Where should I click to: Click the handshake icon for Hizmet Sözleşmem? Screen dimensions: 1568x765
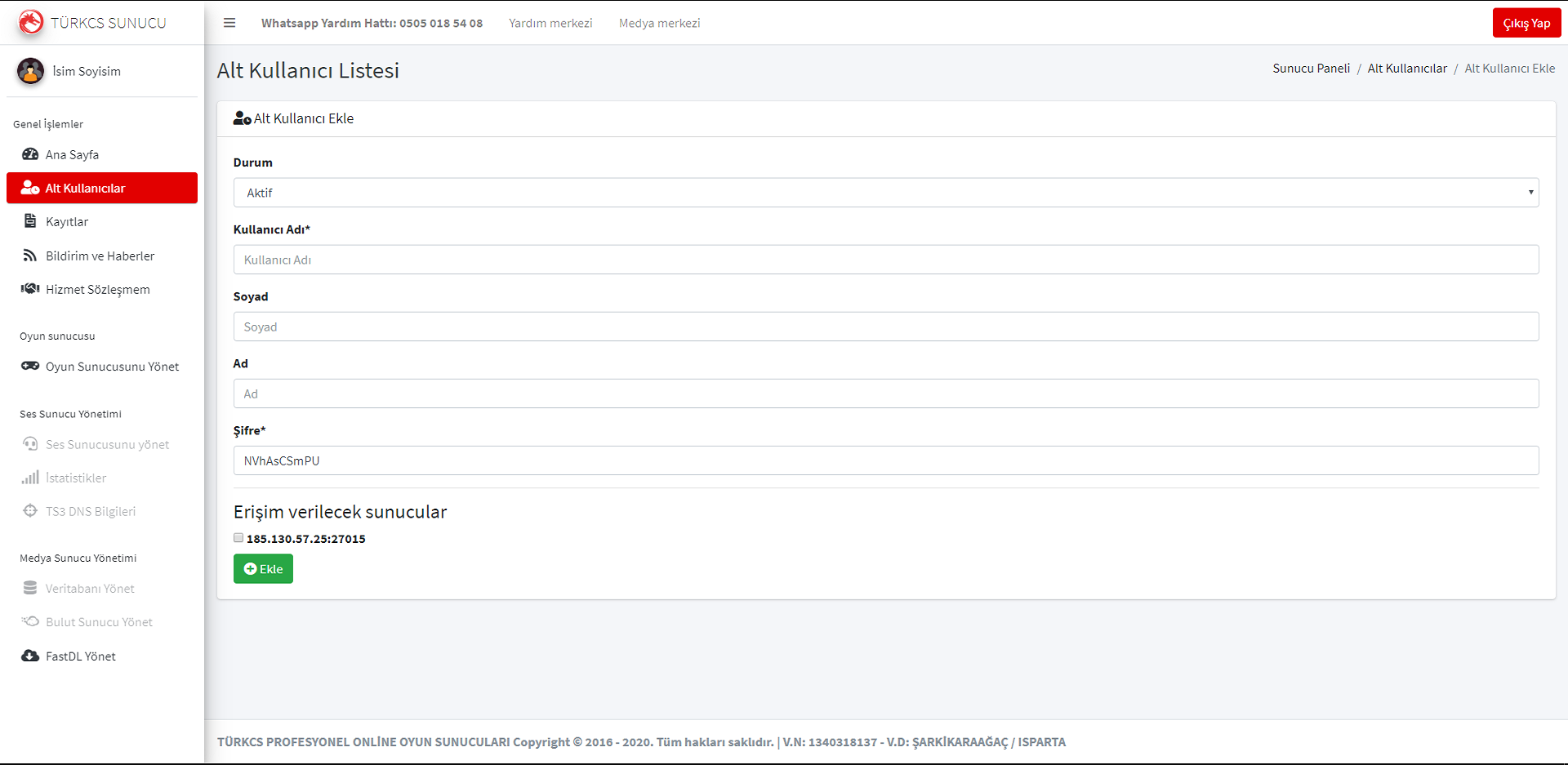30,289
